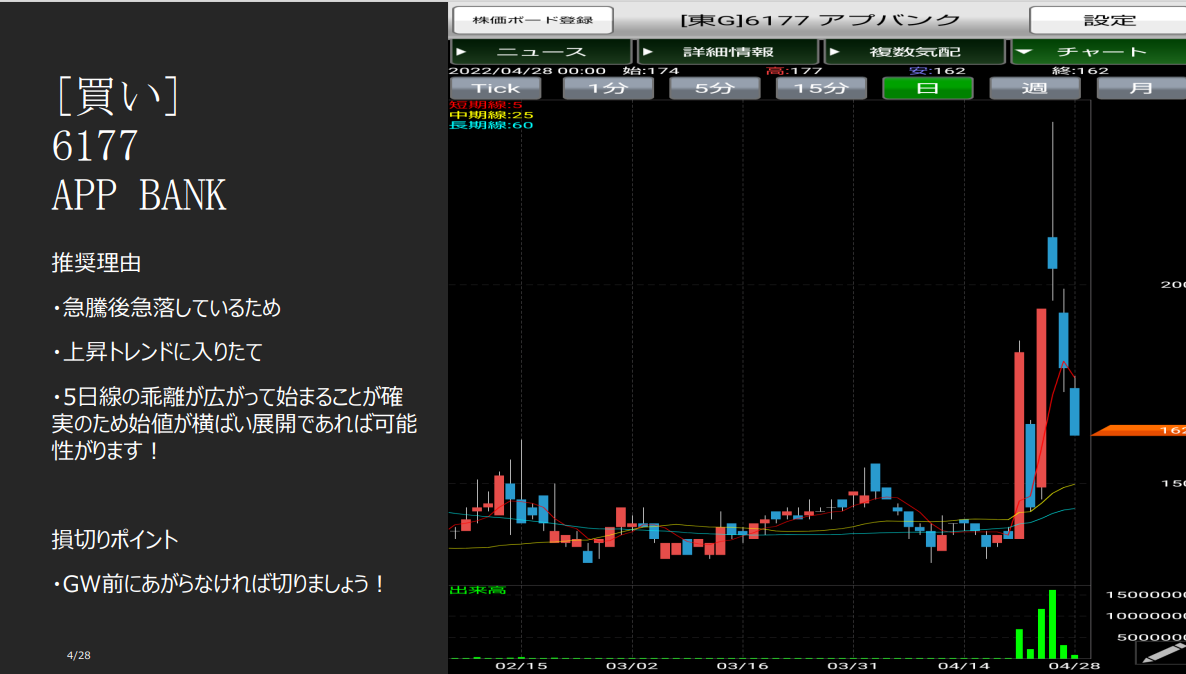
Task: Click the arrow icon on 複数気配
Action: point(834,51)
